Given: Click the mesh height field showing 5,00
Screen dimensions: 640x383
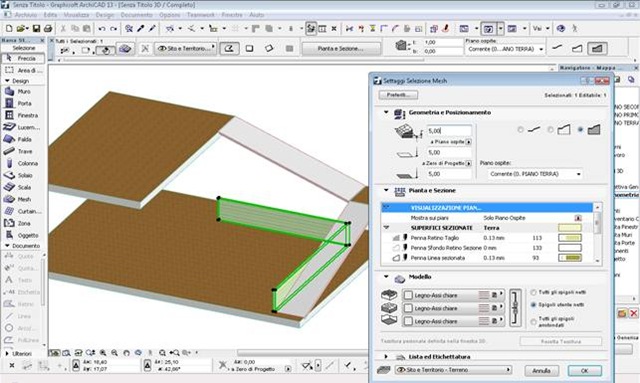Looking at the screenshot, I should click(449, 131).
